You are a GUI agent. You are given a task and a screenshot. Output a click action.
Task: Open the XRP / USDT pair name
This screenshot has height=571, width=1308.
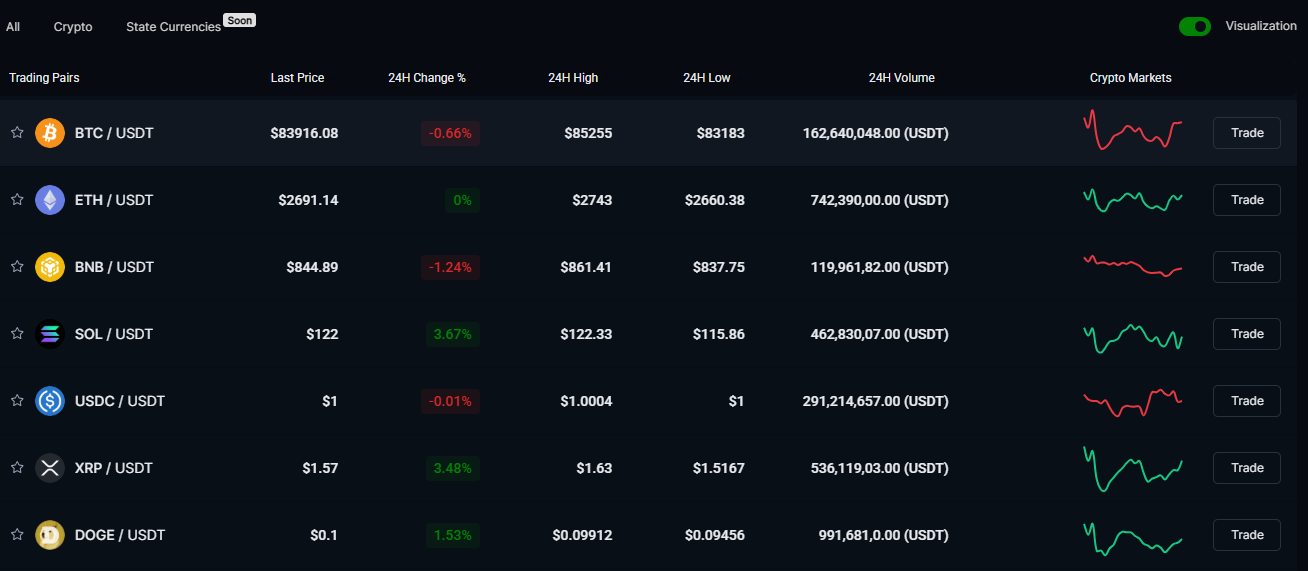(x=114, y=468)
